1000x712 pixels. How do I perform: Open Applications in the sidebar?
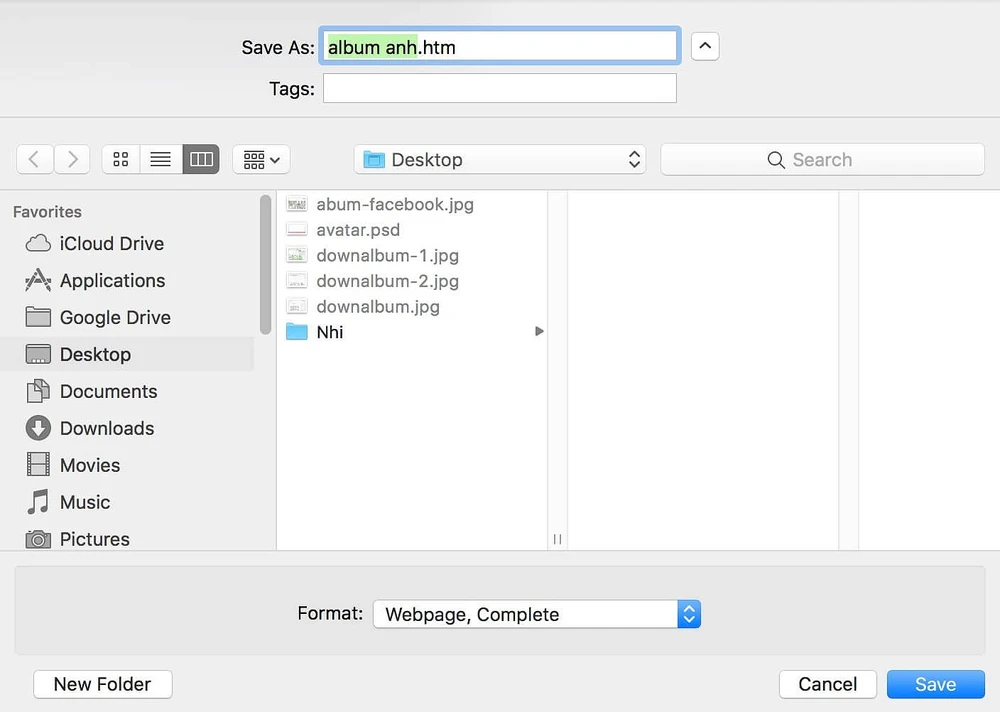click(112, 281)
